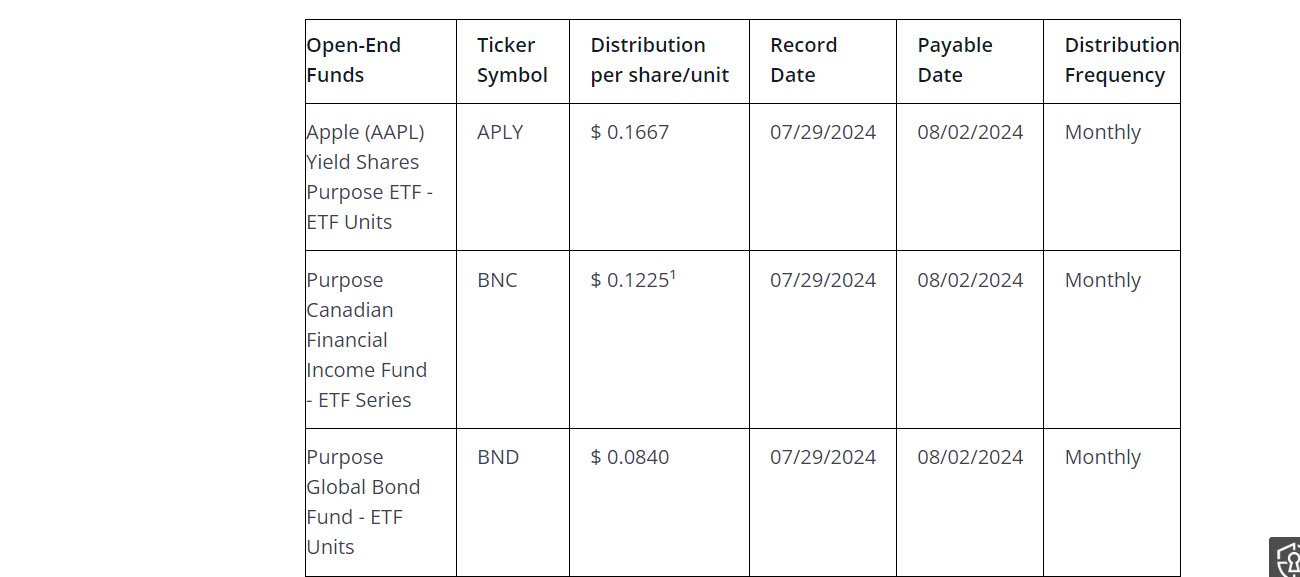Screen dimensions: 1300x577
Task: Click the BNC payable date 08/02/2024
Action: pyautogui.click(x=970, y=280)
